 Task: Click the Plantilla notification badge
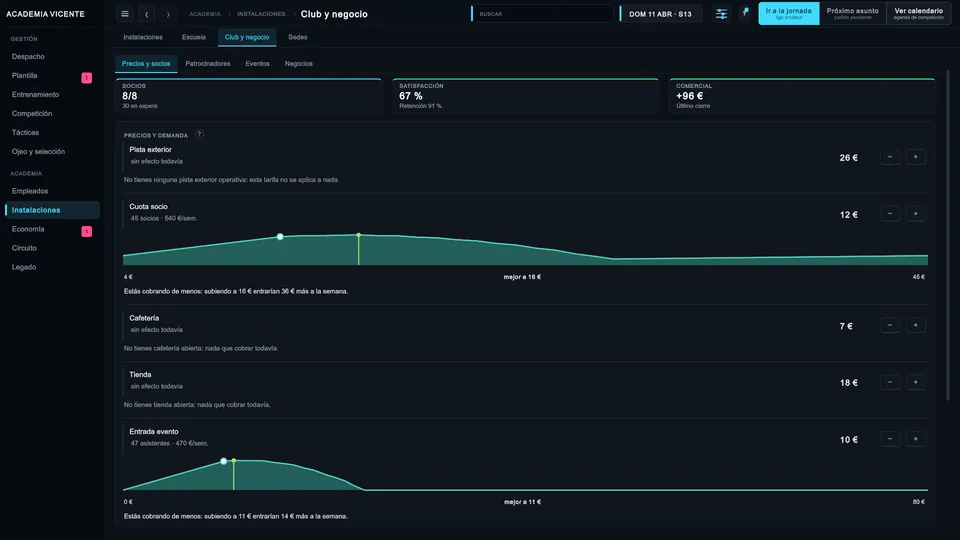[87, 78]
